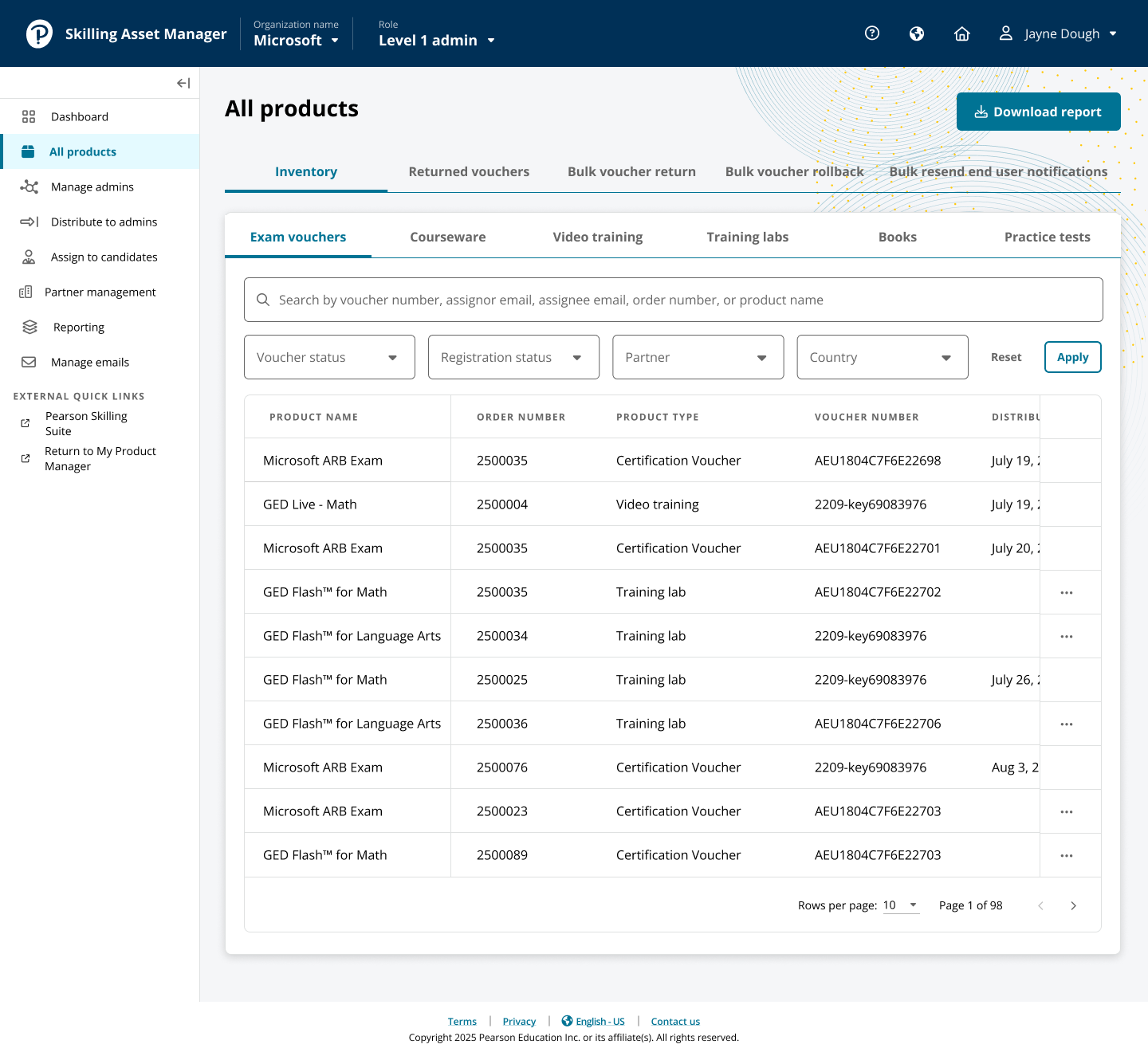Click external link icon for My Product Manager
This screenshot has width=1148, height=1056.
tap(26, 458)
